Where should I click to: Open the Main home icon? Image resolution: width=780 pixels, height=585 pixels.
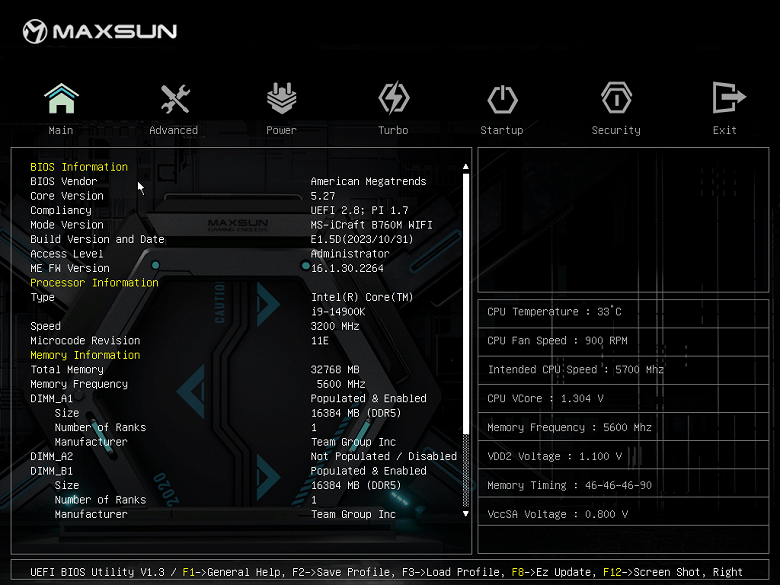pos(61,98)
